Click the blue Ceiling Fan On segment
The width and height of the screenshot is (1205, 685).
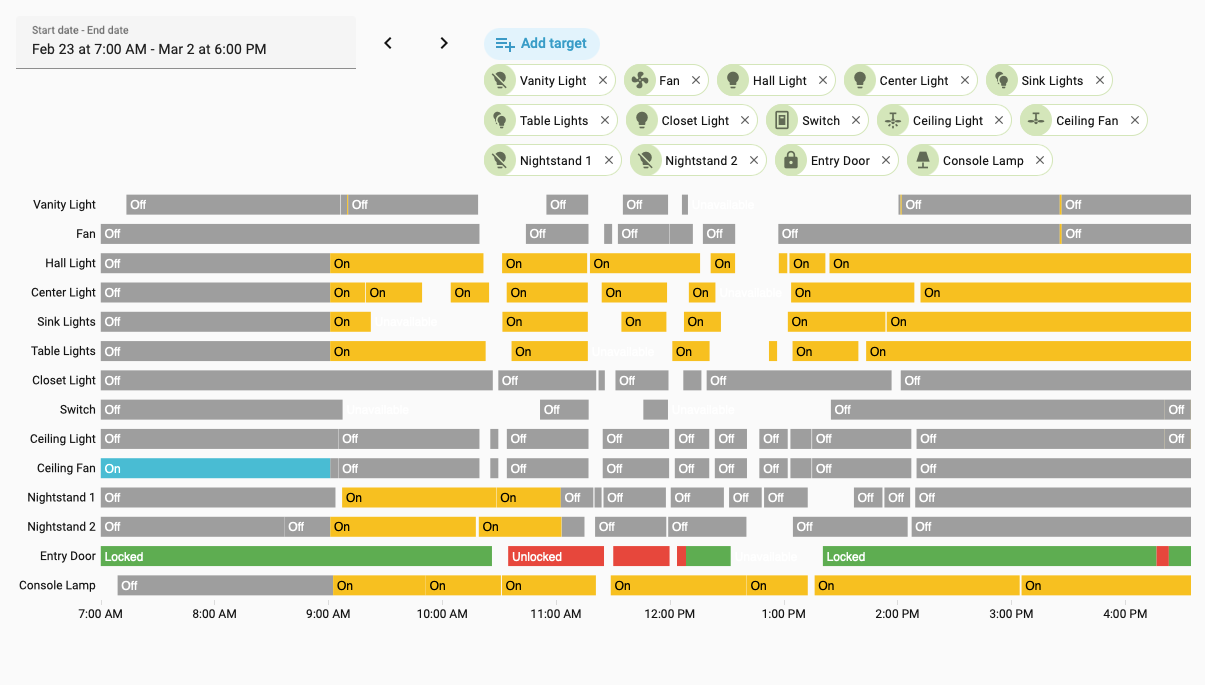pyautogui.click(x=215, y=468)
